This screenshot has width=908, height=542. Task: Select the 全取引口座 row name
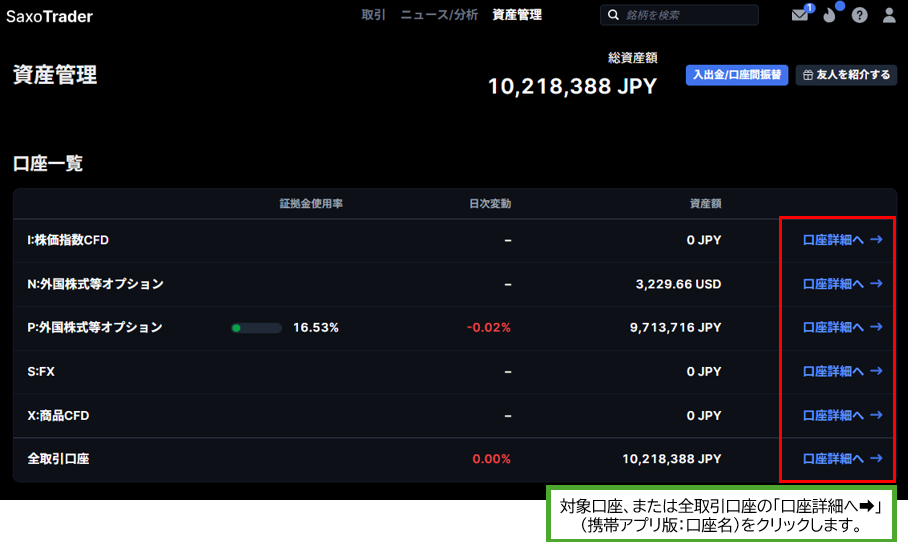point(58,459)
